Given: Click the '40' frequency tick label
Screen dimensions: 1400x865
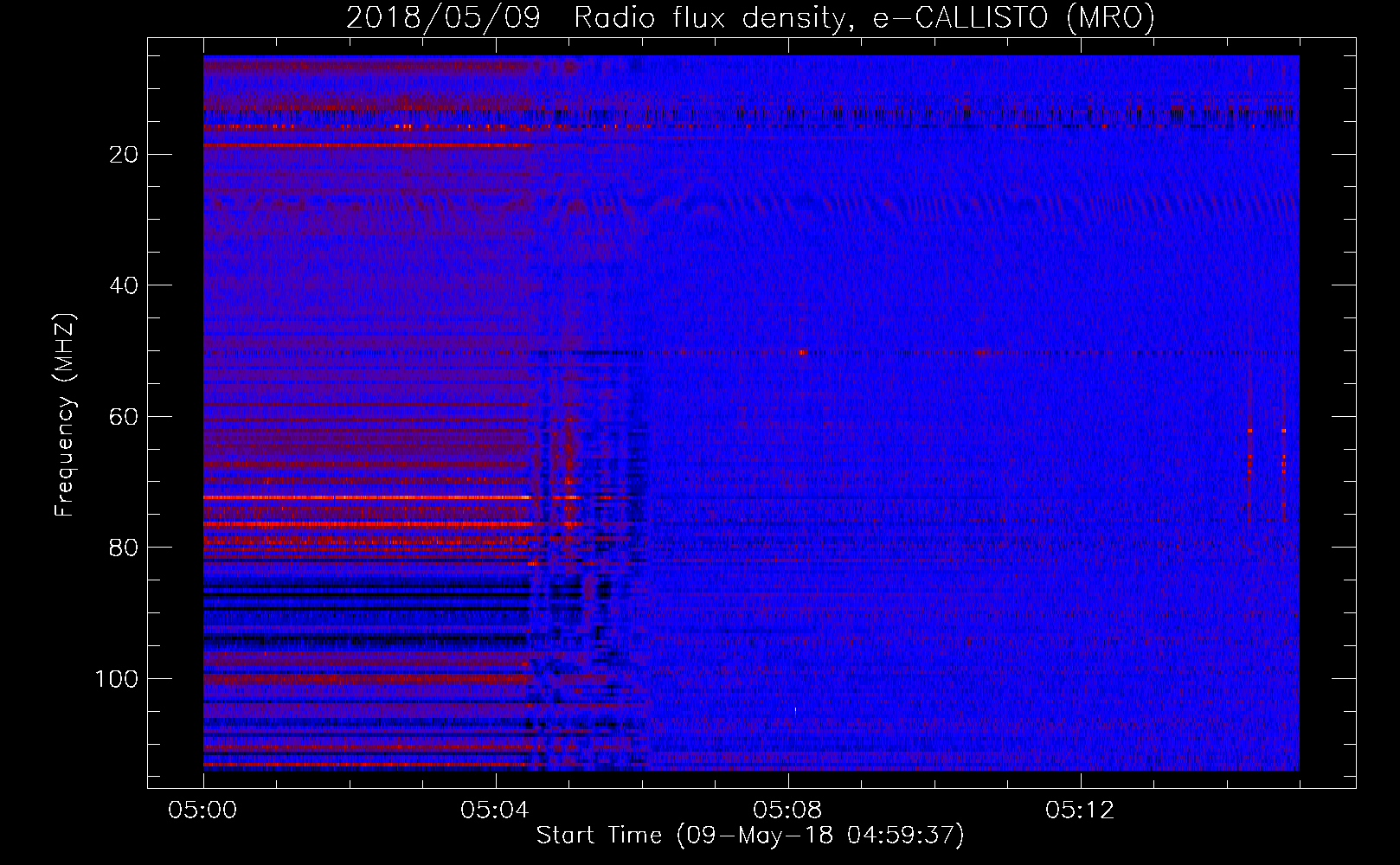Looking at the screenshot, I should (x=125, y=285).
